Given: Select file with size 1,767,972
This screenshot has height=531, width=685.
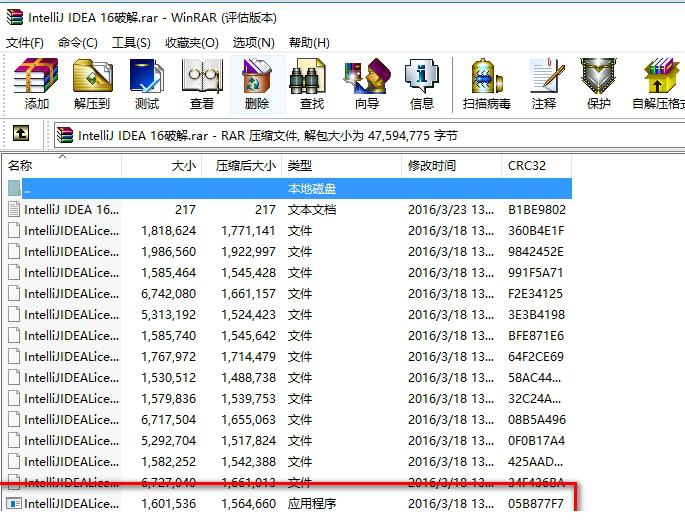Looking at the screenshot, I should click(289, 356).
